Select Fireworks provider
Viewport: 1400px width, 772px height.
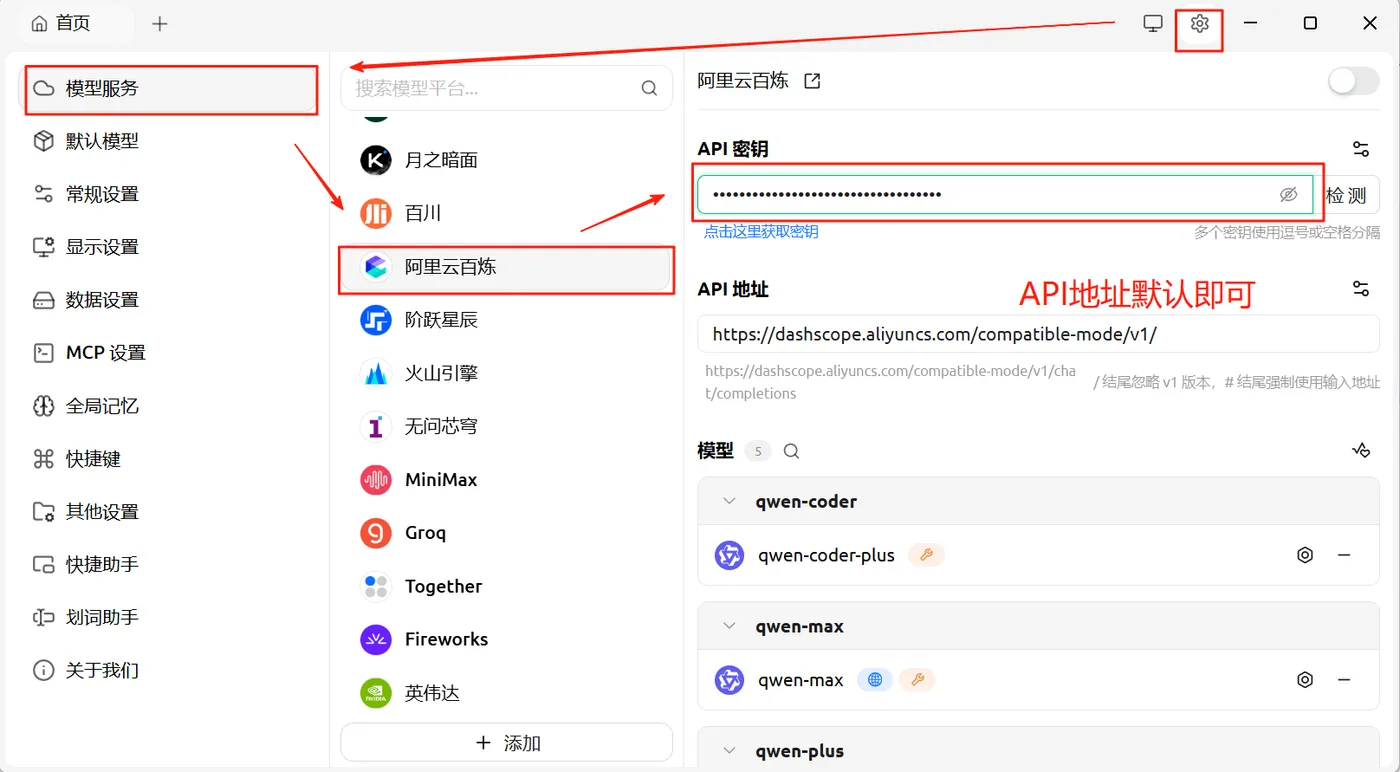pos(506,640)
